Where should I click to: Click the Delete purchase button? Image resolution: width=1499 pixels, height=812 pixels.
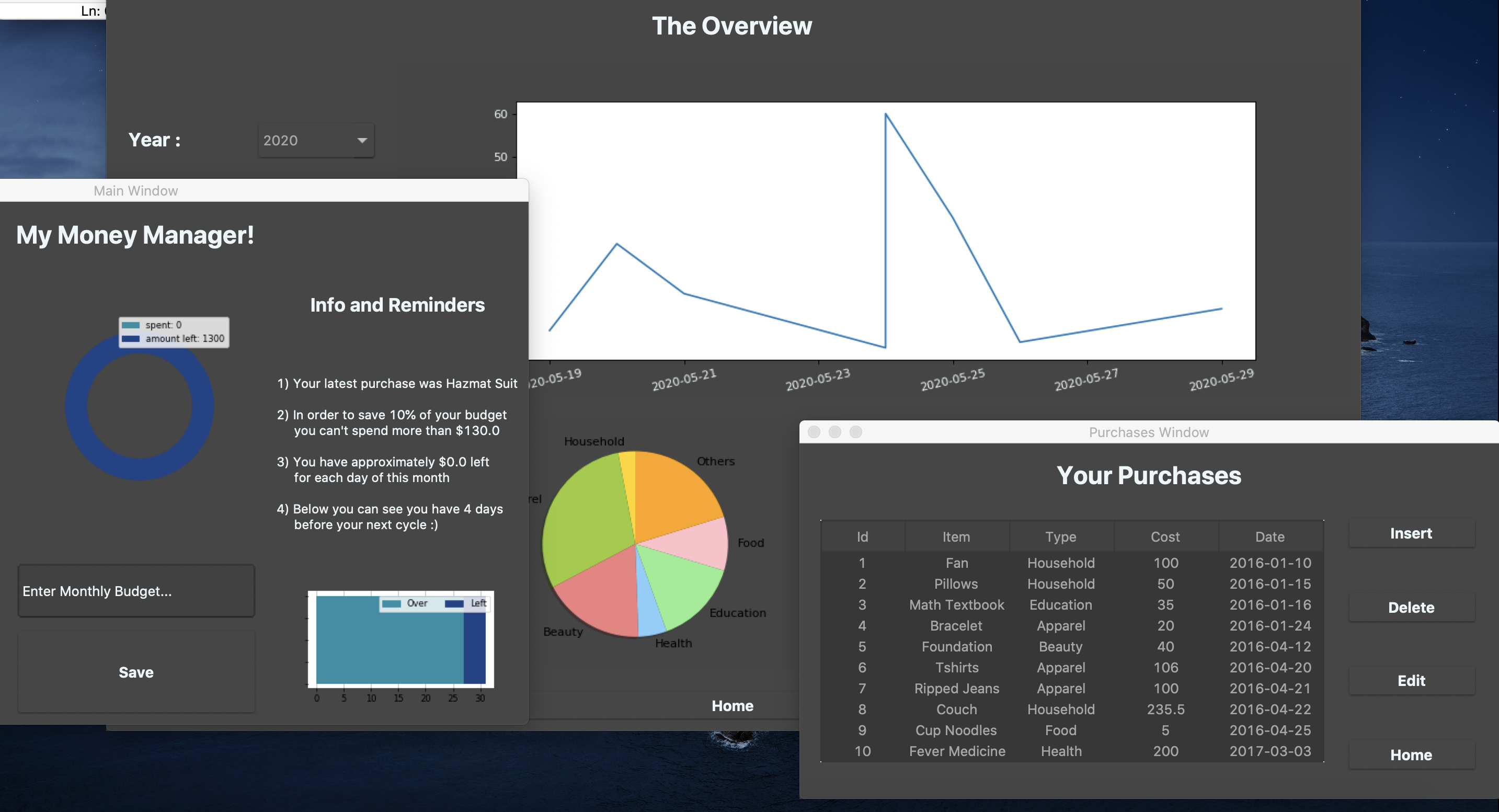(x=1411, y=607)
